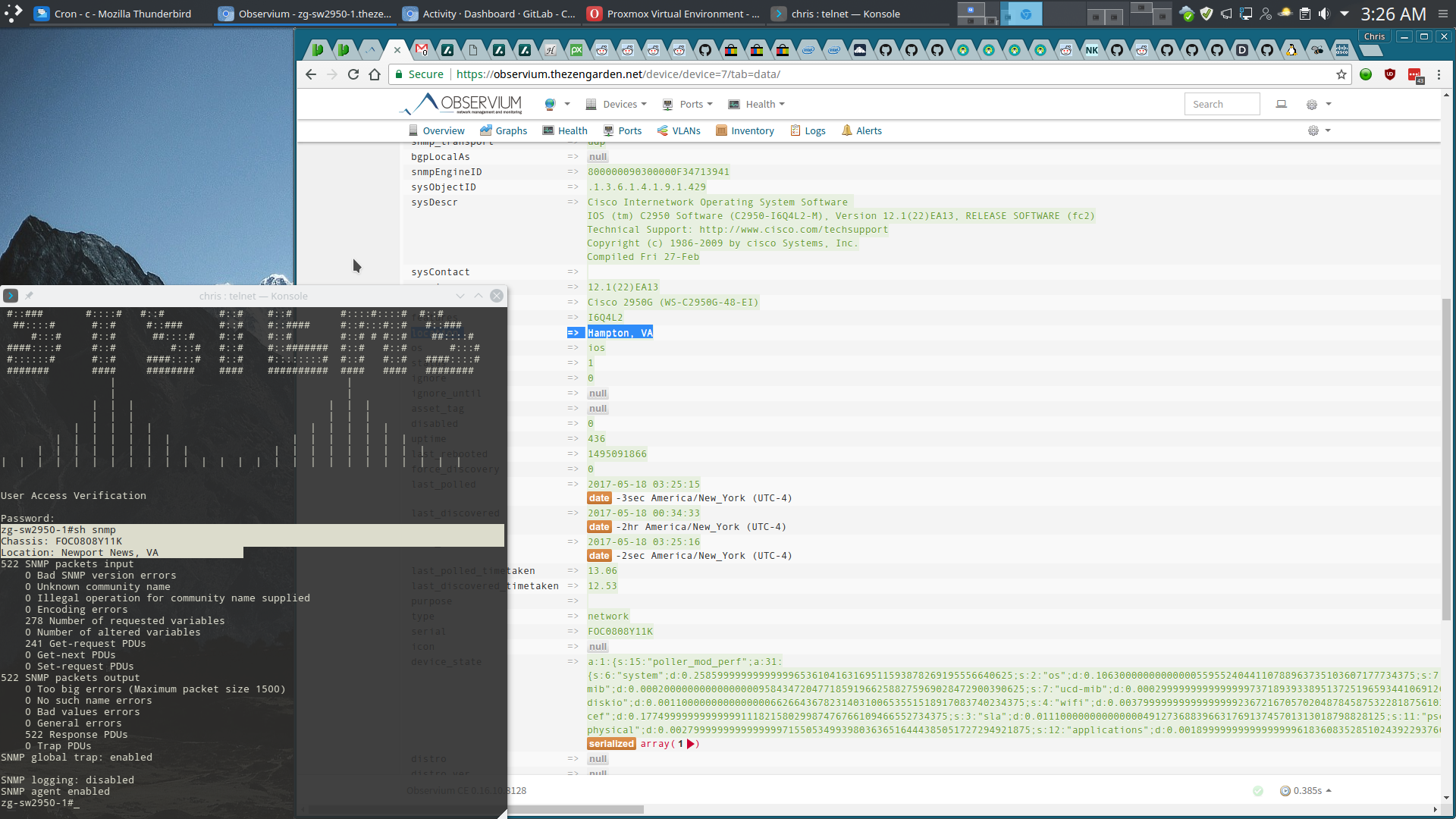The width and height of the screenshot is (1456, 819).
Task: Open the Chrome three-dot menu
Action: (1439, 74)
